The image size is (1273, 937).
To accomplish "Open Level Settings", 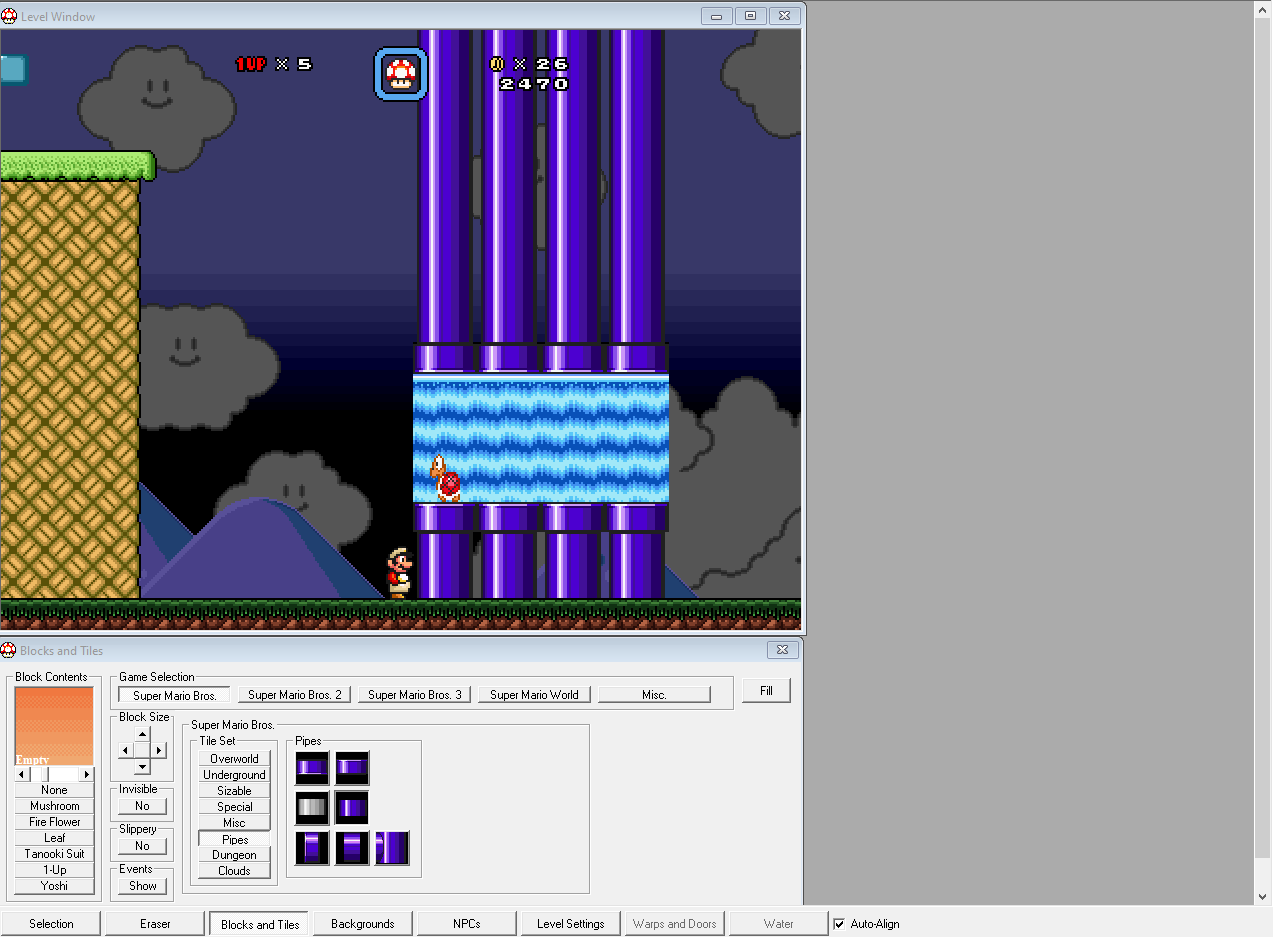I will point(571,924).
